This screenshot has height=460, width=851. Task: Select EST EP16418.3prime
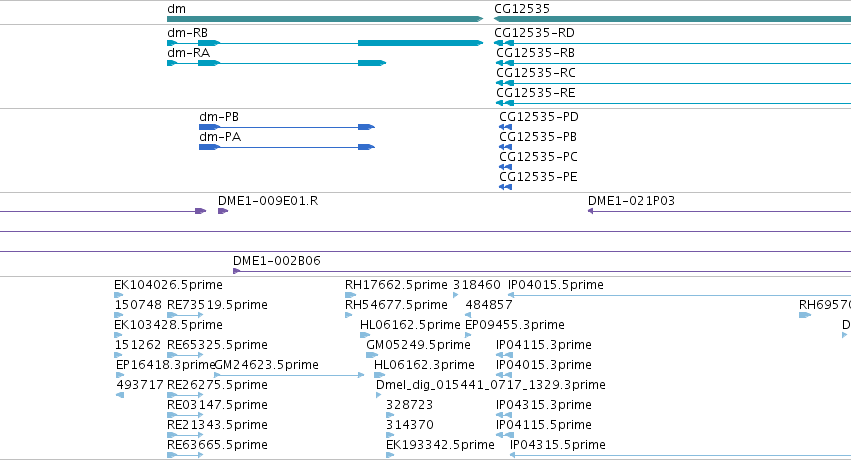click(x=166, y=365)
